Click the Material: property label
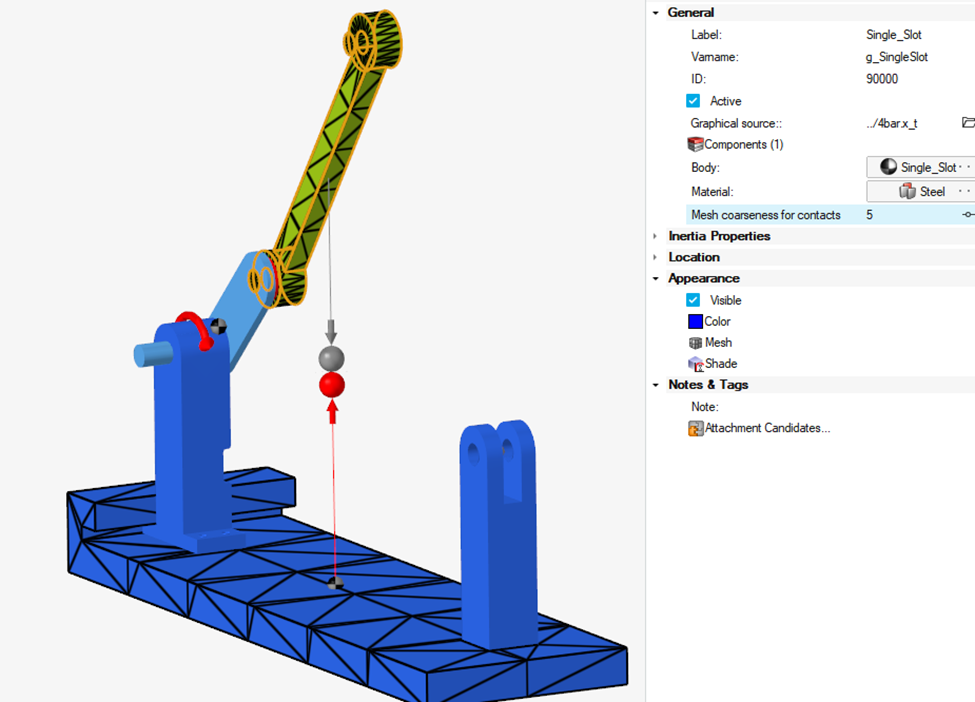This screenshot has height=702, width=975. coord(712,192)
